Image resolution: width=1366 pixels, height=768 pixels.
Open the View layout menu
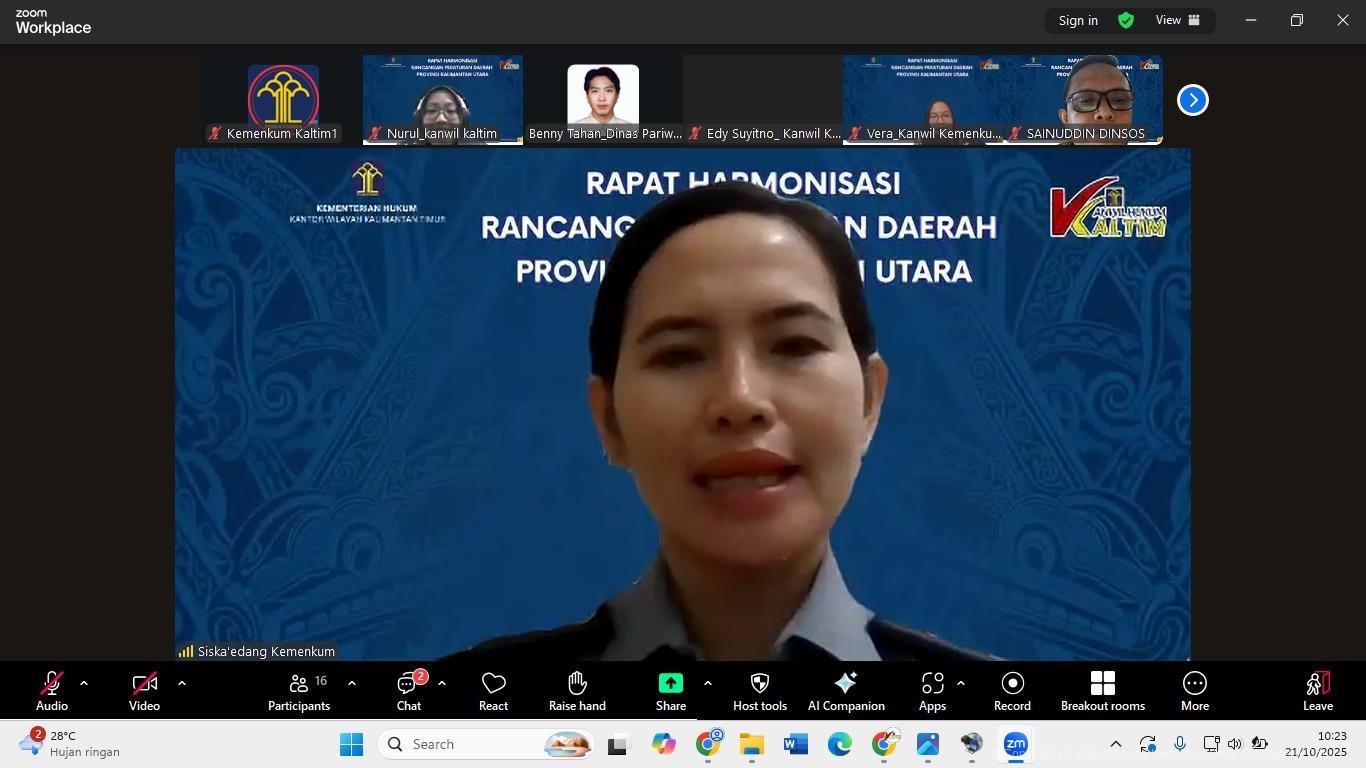(x=1178, y=20)
